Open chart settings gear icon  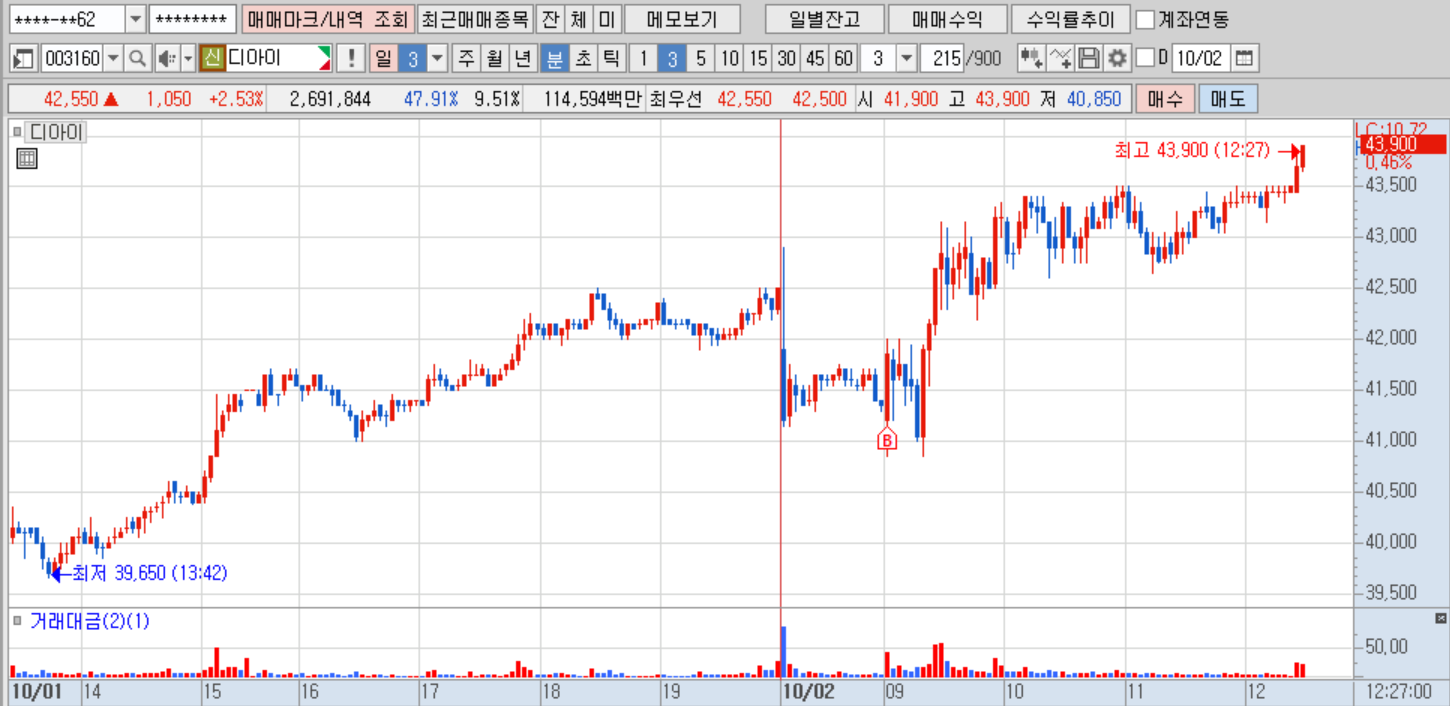point(1117,58)
